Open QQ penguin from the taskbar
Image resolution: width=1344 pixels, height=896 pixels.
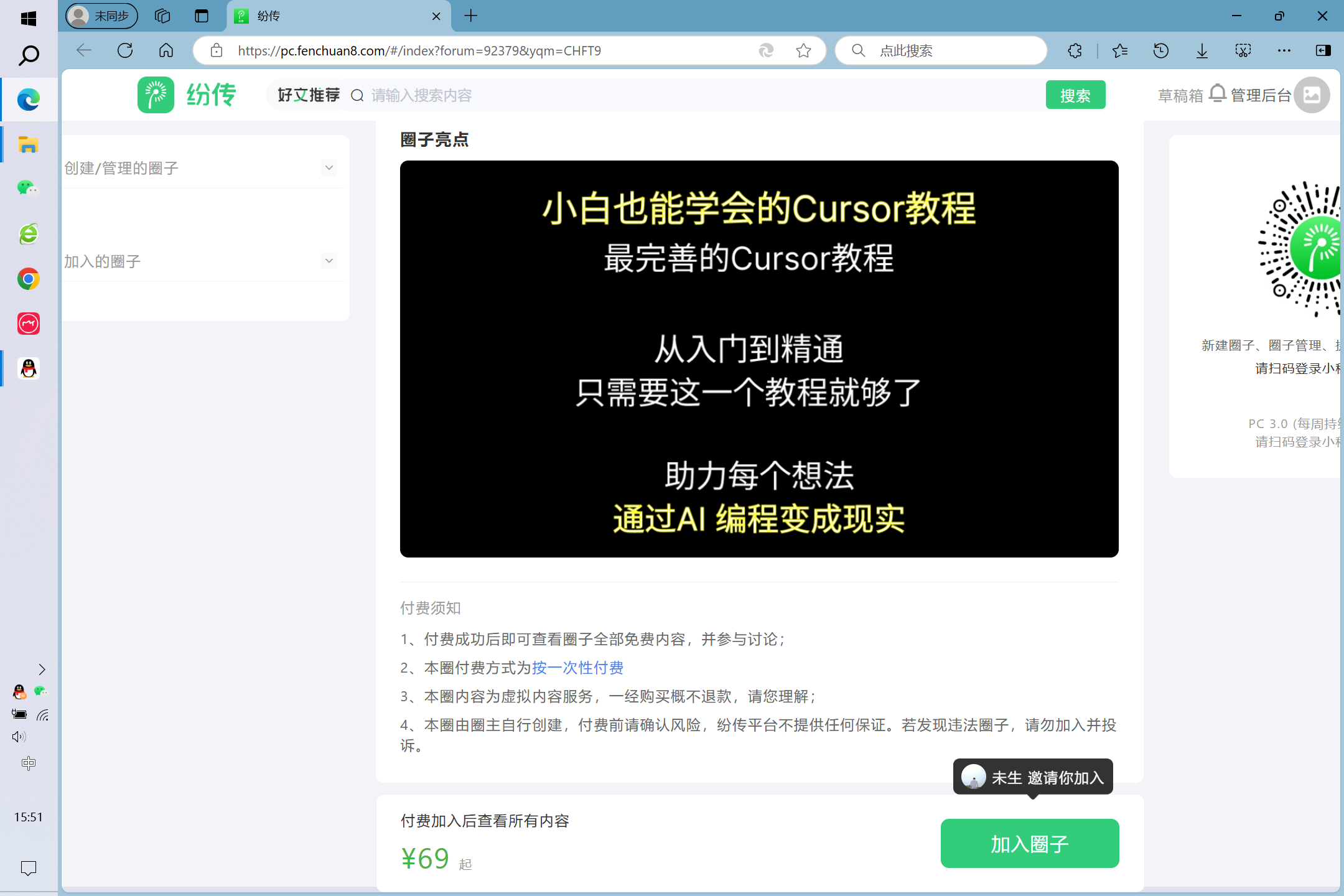coord(29,368)
